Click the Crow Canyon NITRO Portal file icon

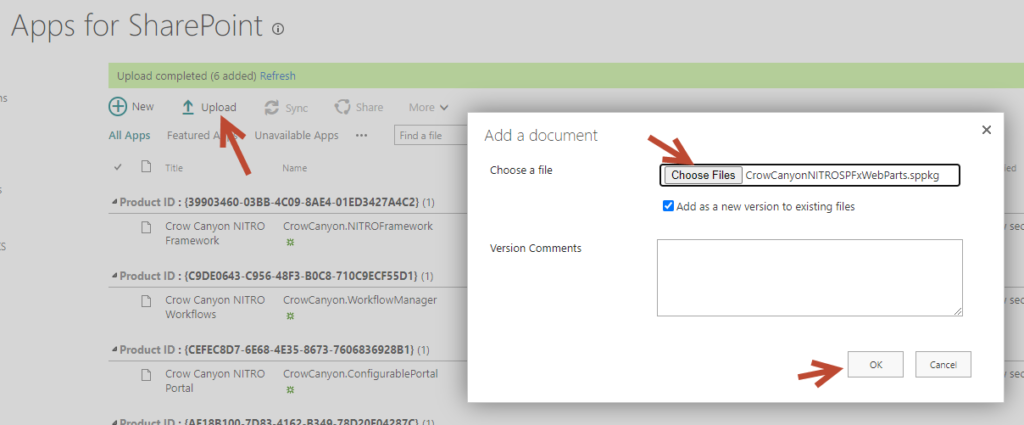point(147,375)
